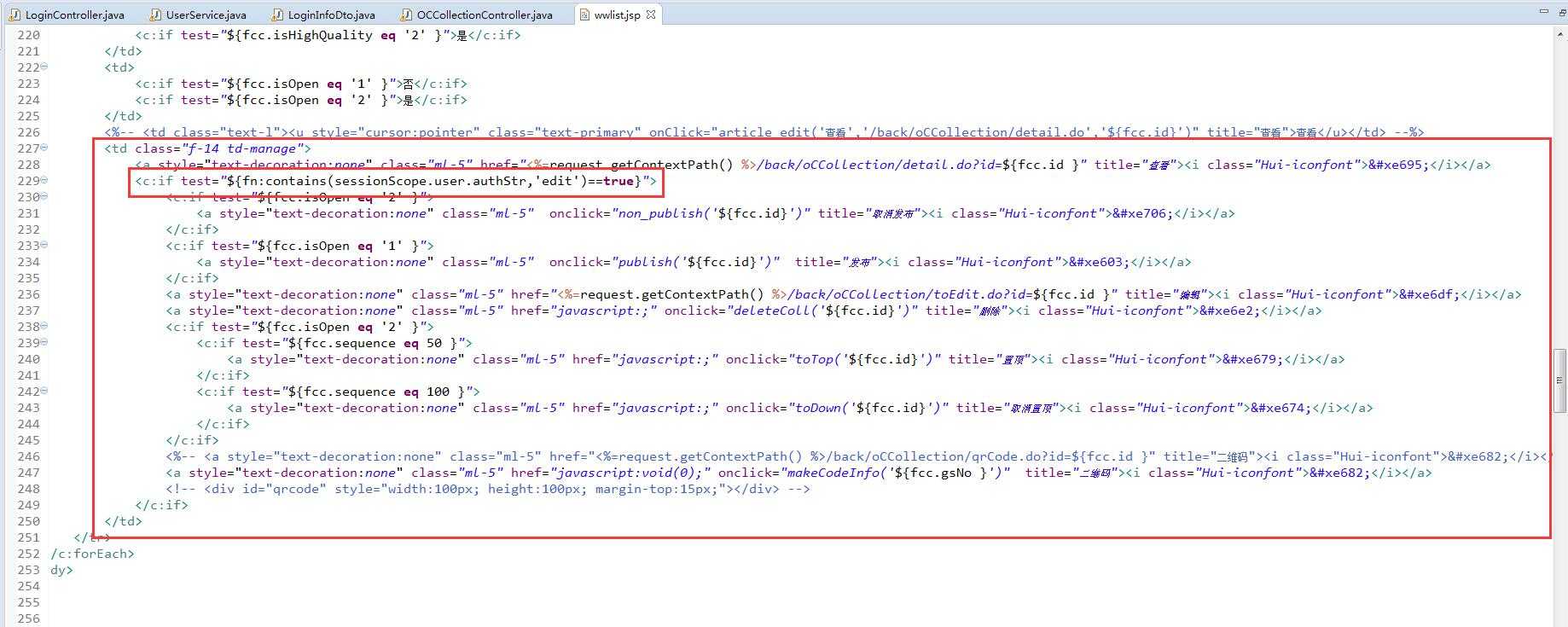Screen dimensions: 1568x627
Task: Fold the isOpen eq '1' block at line 233
Action: click(x=44, y=245)
